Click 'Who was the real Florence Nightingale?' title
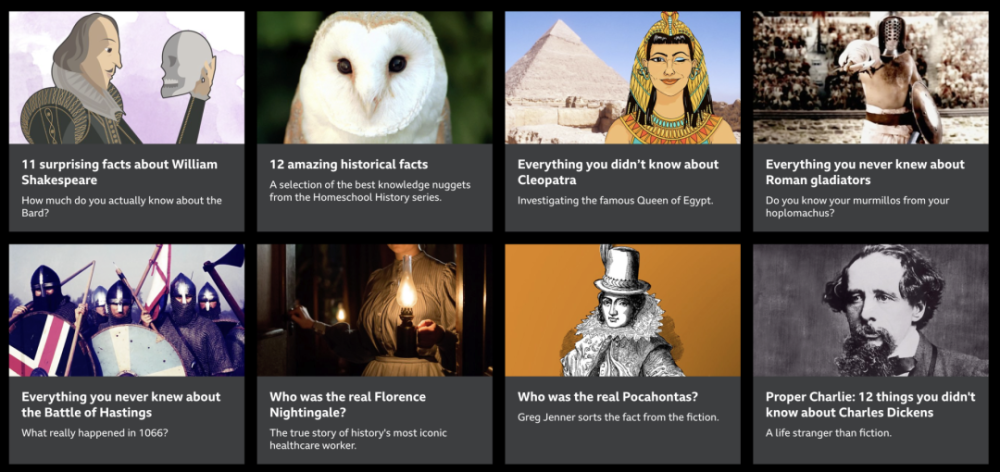Screen dimensions: 1000x472 (x=348, y=404)
